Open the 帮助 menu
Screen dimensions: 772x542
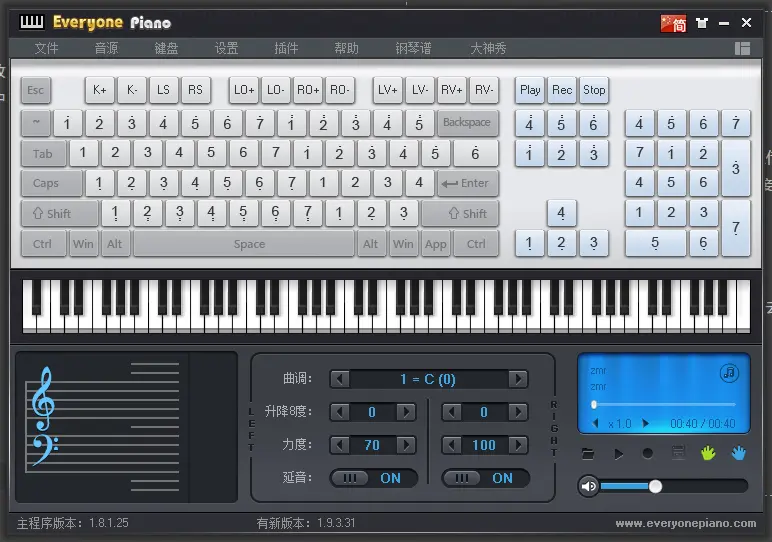click(x=347, y=48)
